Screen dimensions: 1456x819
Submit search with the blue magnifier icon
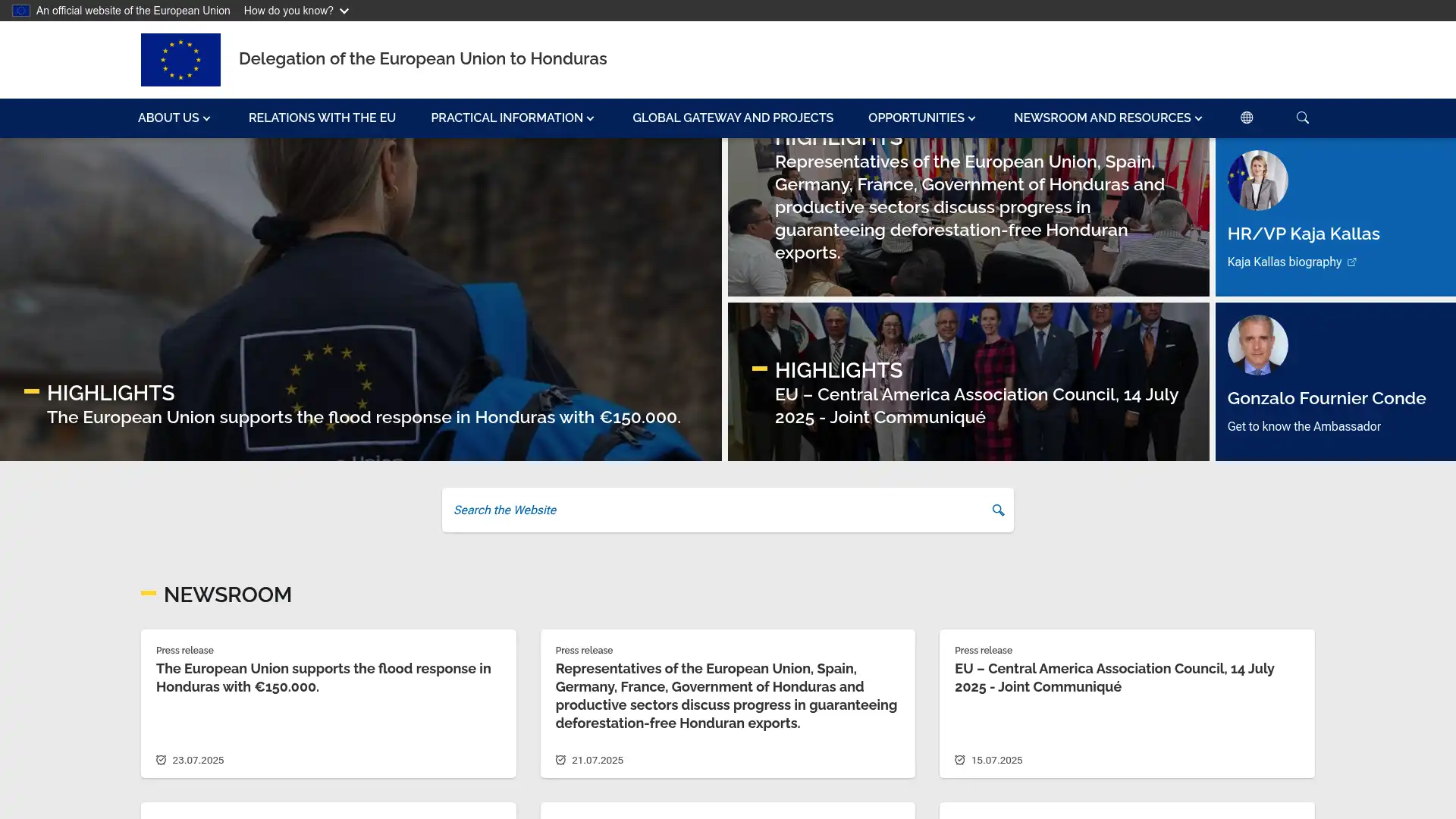[x=998, y=510]
